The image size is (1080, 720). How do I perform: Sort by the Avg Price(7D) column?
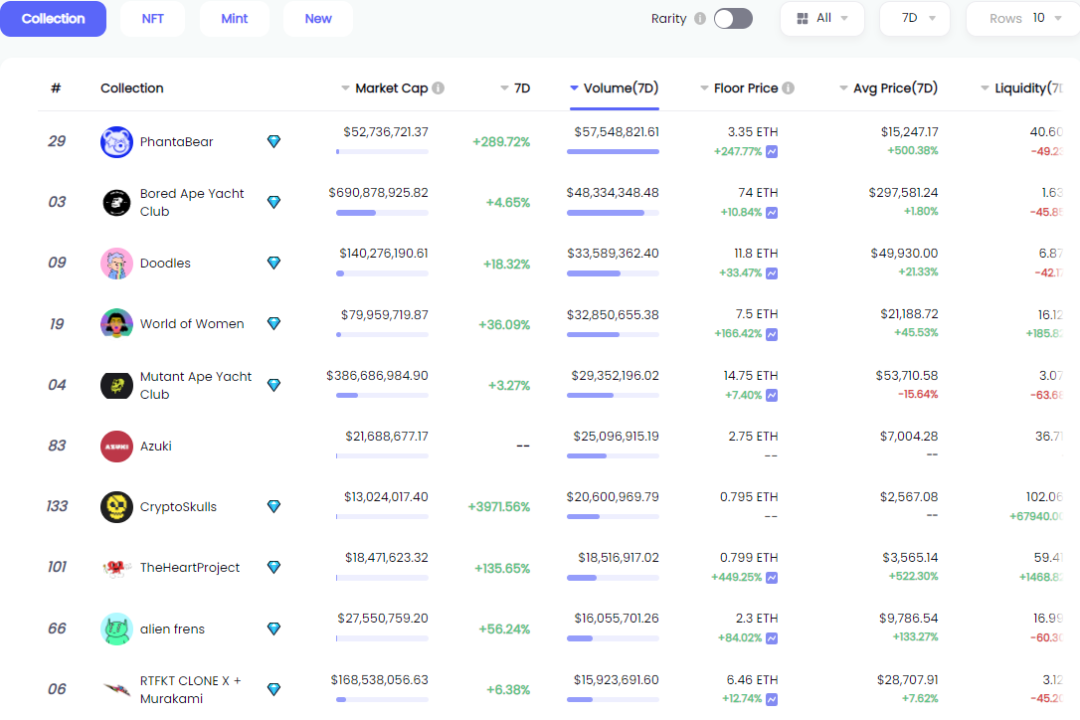889,88
